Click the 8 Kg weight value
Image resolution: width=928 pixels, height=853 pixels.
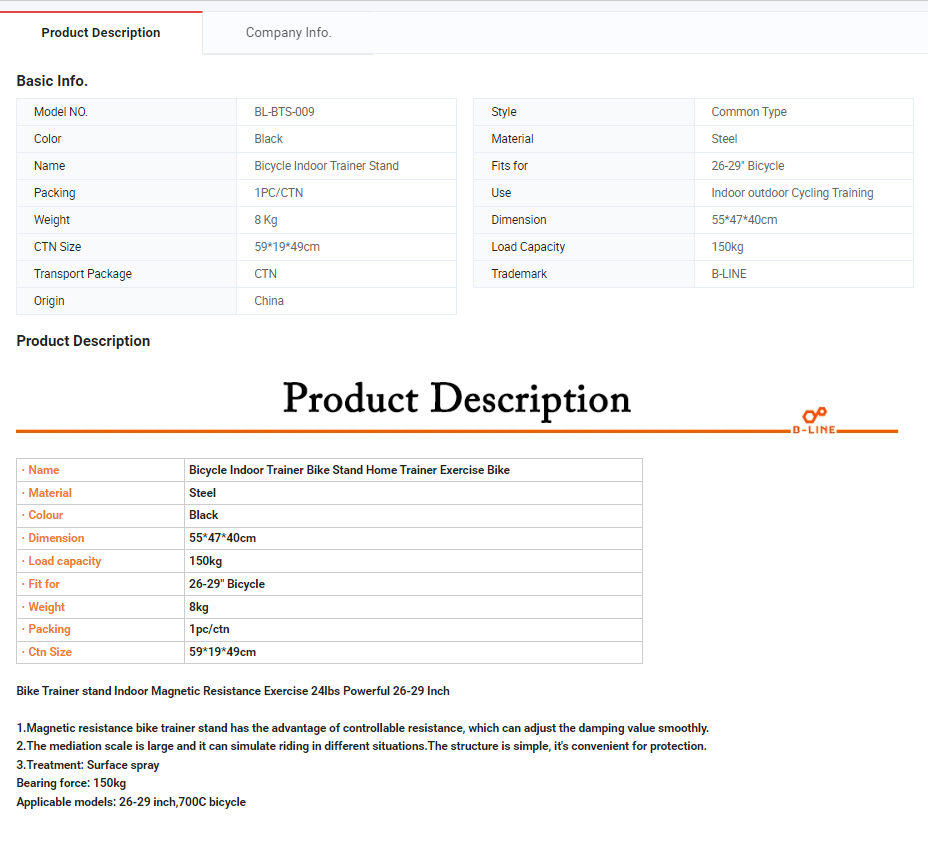coord(266,220)
